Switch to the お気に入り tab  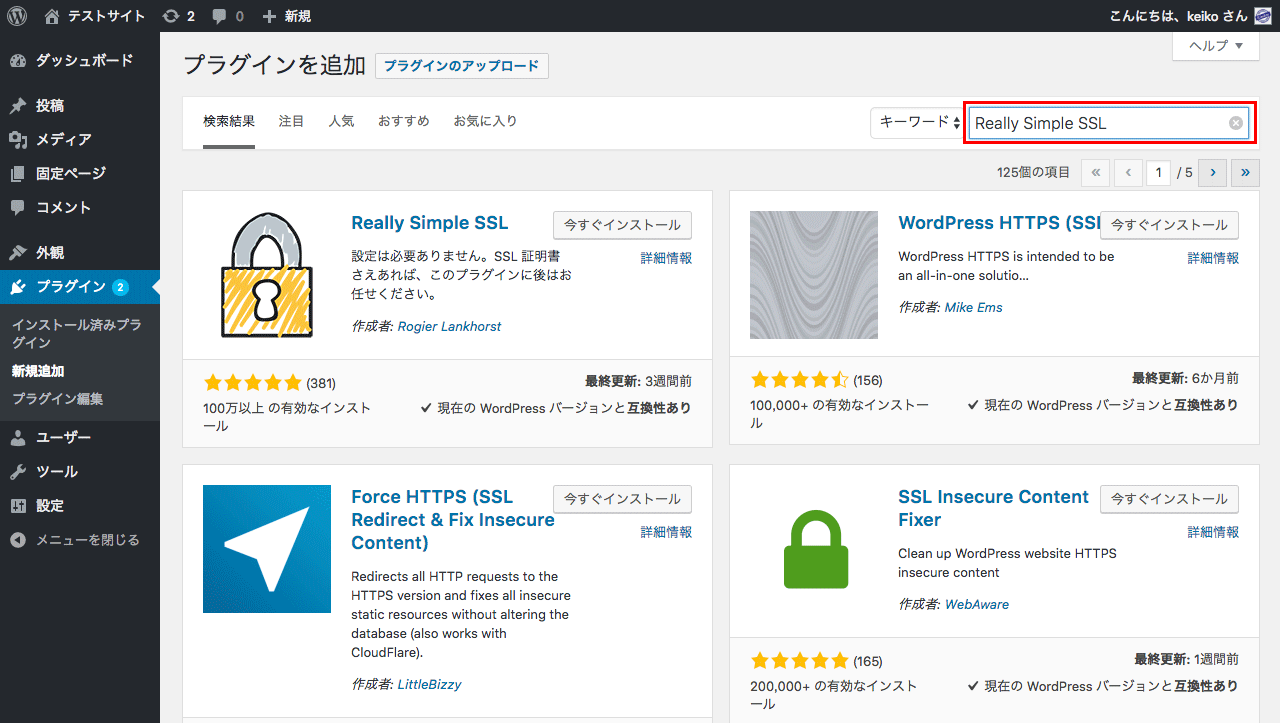point(485,121)
